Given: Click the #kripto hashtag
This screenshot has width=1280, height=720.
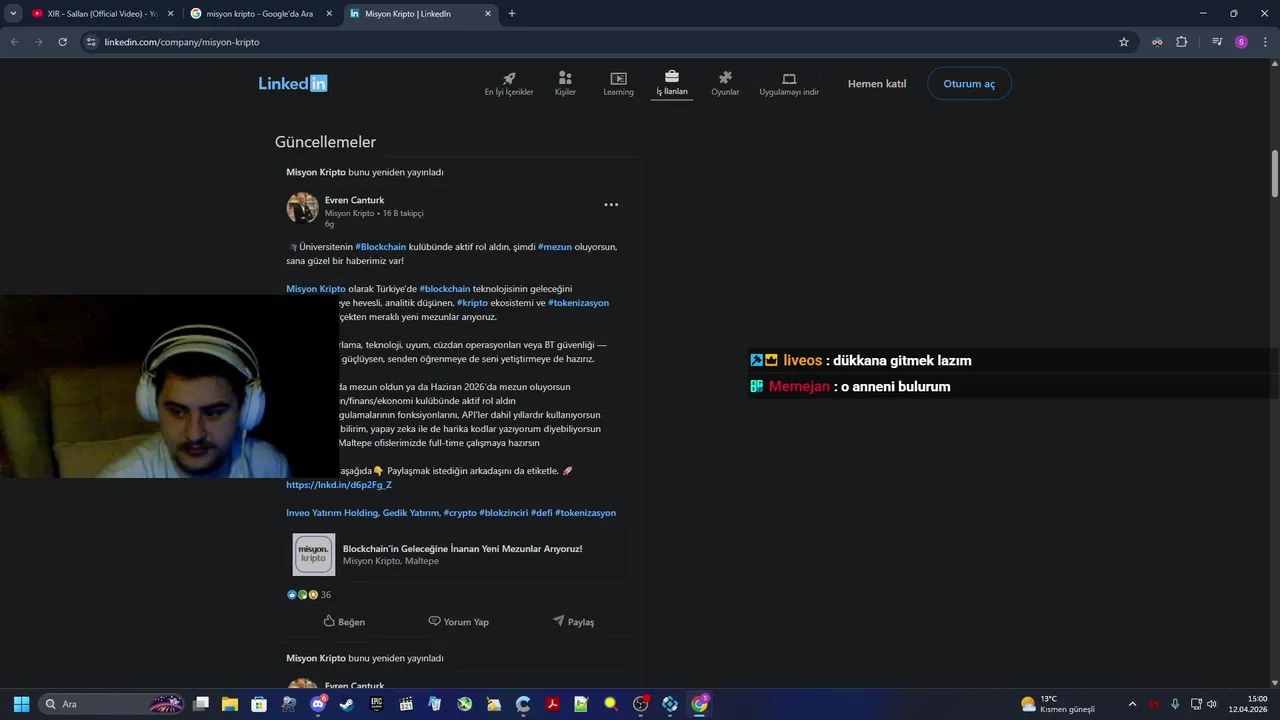Looking at the screenshot, I should point(472,303).
